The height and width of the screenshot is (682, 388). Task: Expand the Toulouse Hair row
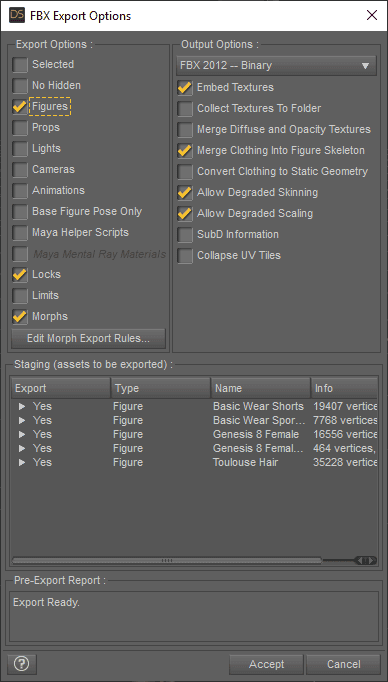point(22,462)
